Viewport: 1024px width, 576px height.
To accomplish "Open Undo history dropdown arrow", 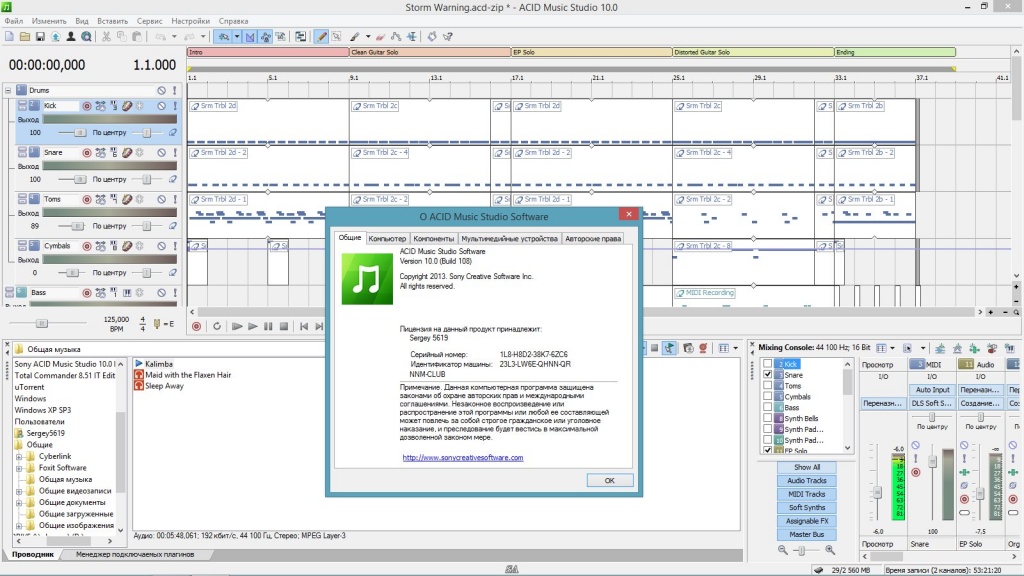I will (174, 37).
